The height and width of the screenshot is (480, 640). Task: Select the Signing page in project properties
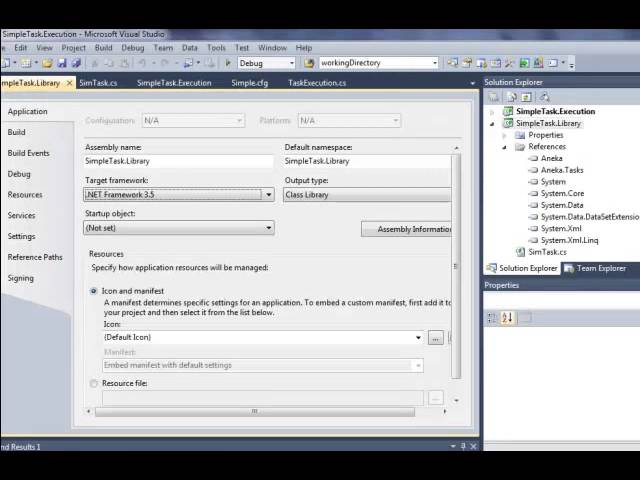(20, 278)
